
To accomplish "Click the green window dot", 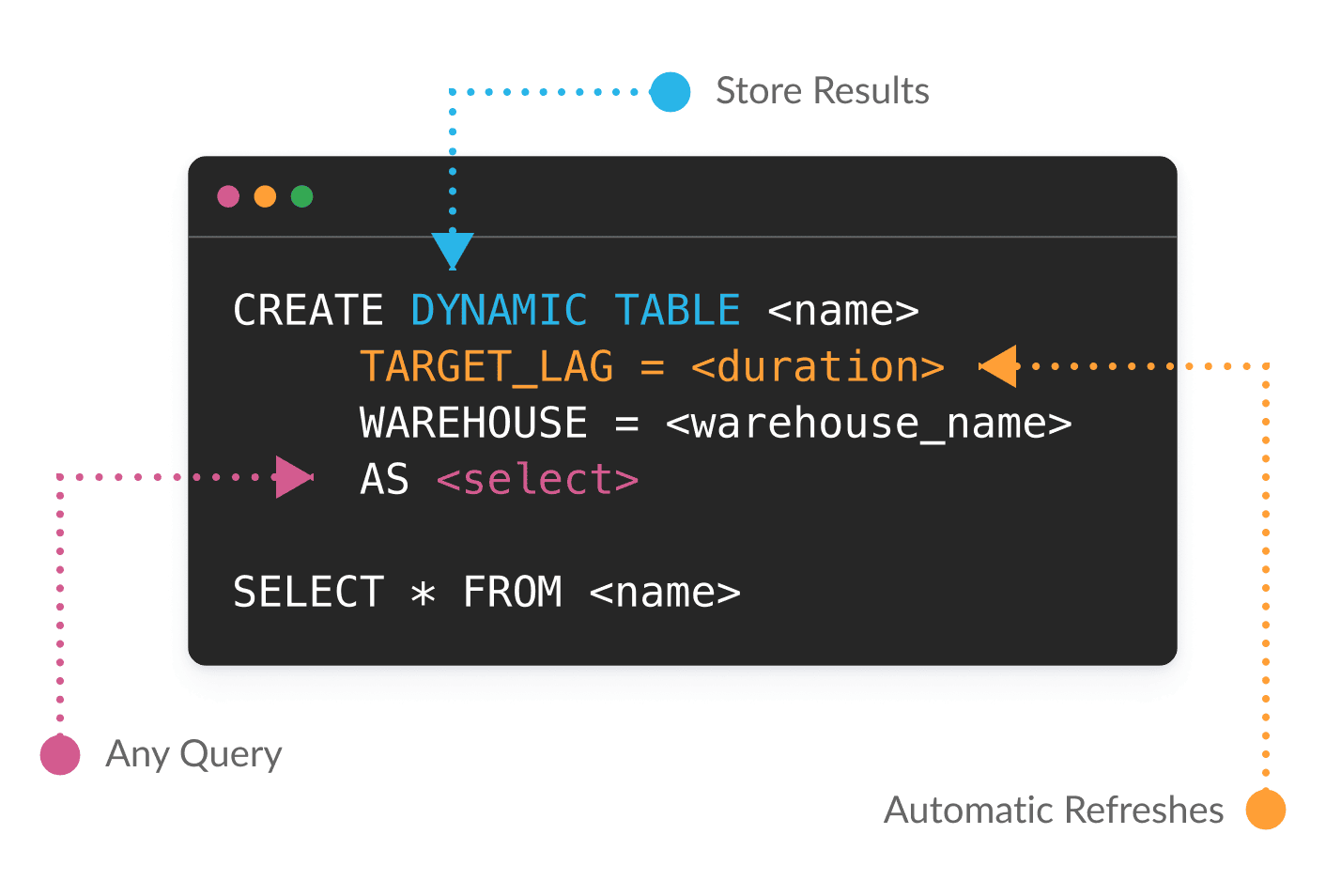I will click(301, 196).
